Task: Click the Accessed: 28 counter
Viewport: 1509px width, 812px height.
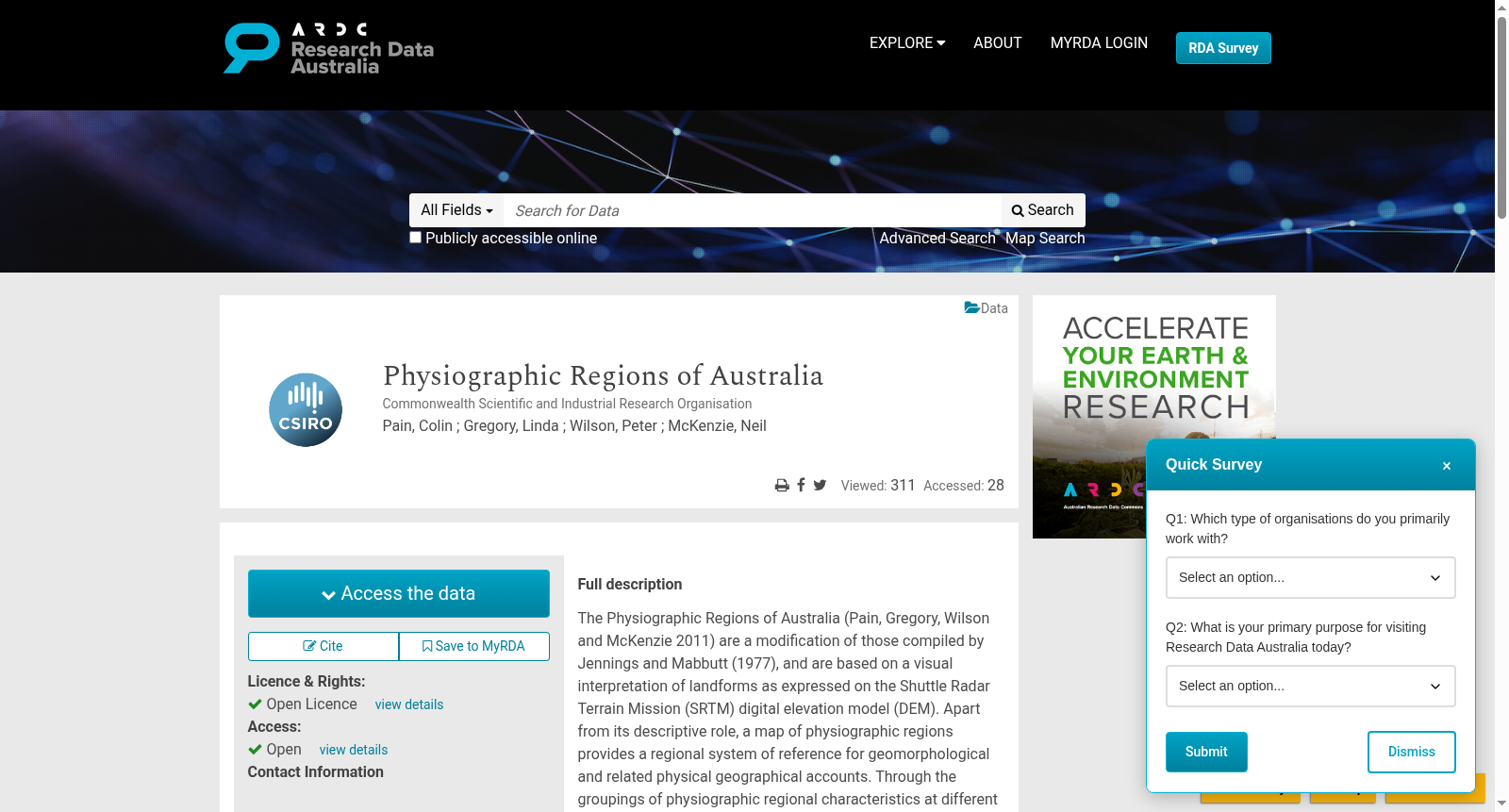Action: 964,486
